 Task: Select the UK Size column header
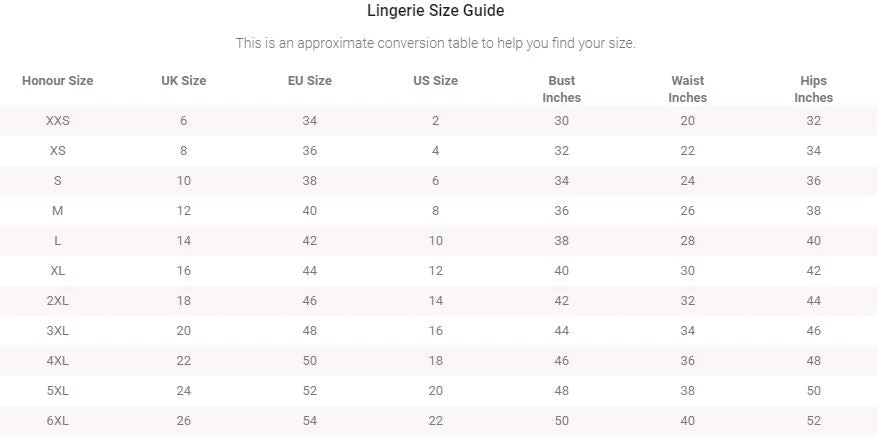184,81
